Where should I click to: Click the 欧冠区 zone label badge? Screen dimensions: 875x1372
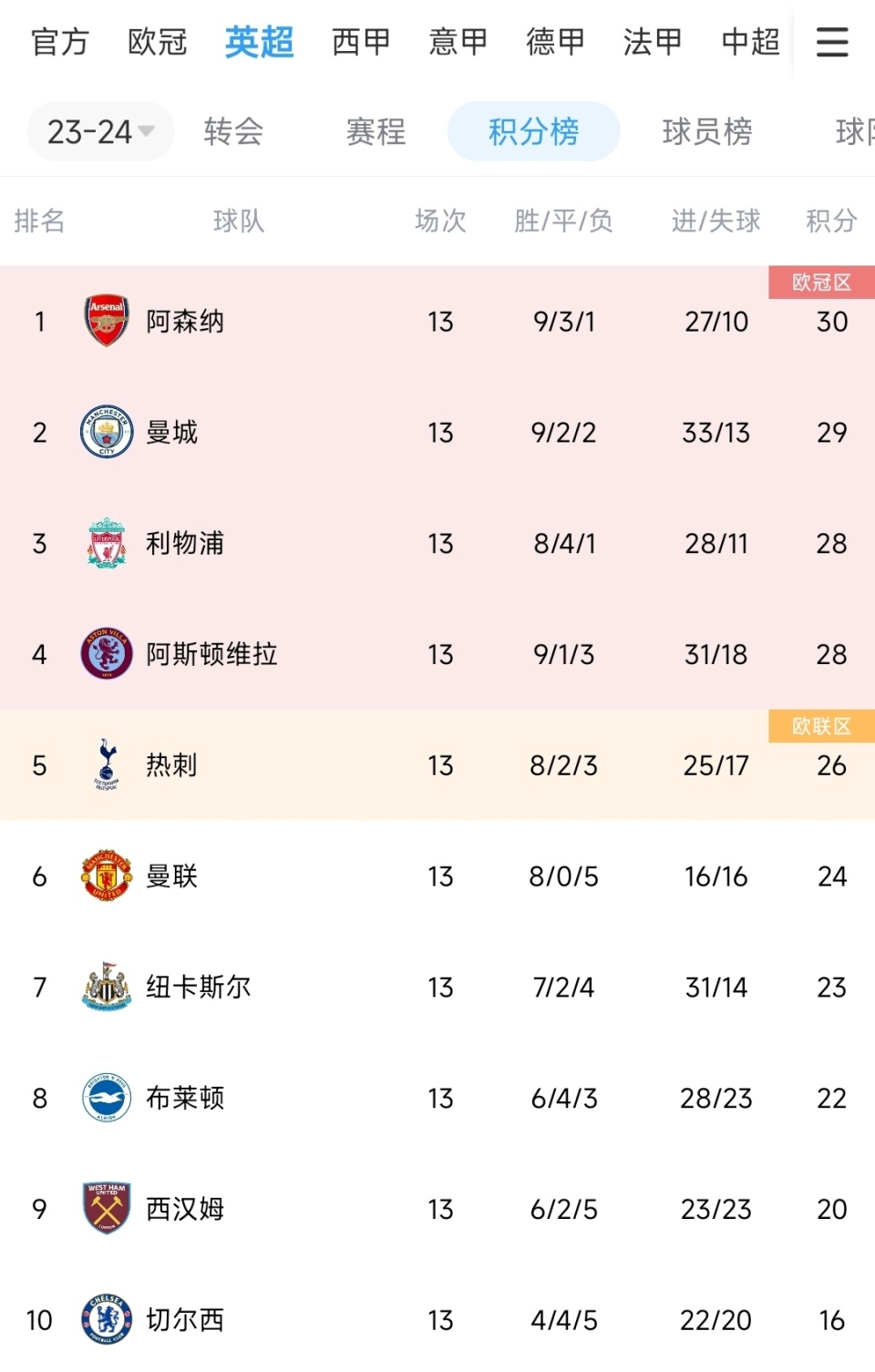(x=820, y=283)
